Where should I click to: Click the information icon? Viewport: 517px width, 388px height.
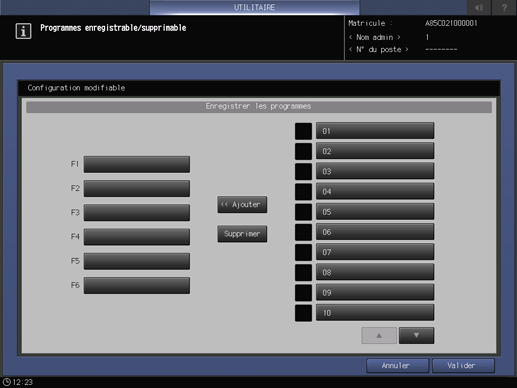23,31
